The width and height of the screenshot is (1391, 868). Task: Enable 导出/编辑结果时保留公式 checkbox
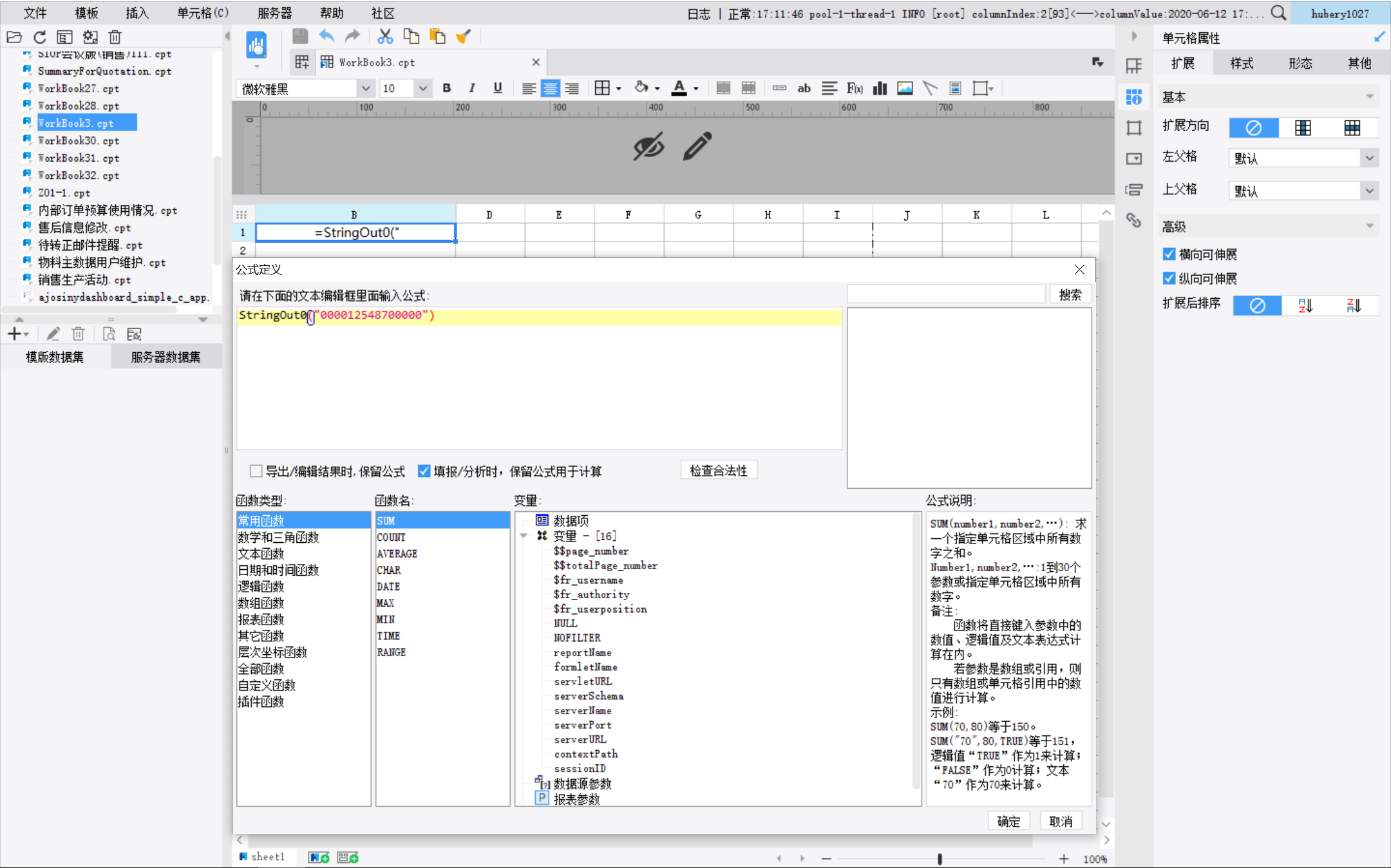256,471
